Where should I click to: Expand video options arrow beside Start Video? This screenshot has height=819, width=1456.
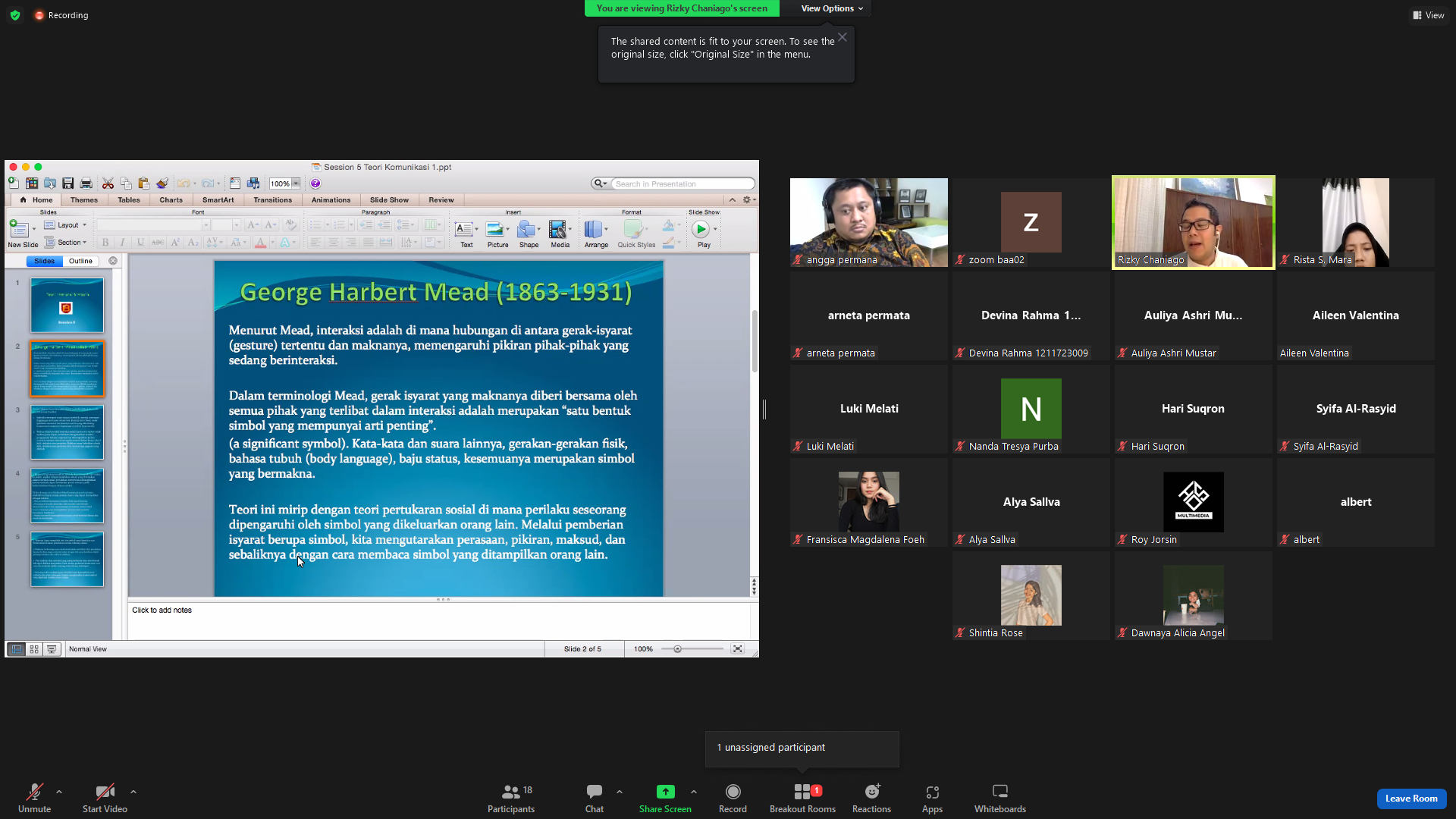133,792
